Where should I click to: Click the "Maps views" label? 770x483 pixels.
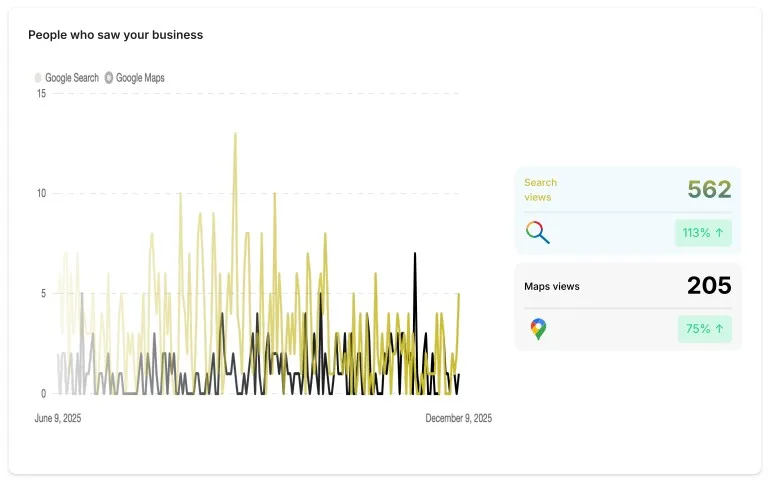(x=551, y=286)
